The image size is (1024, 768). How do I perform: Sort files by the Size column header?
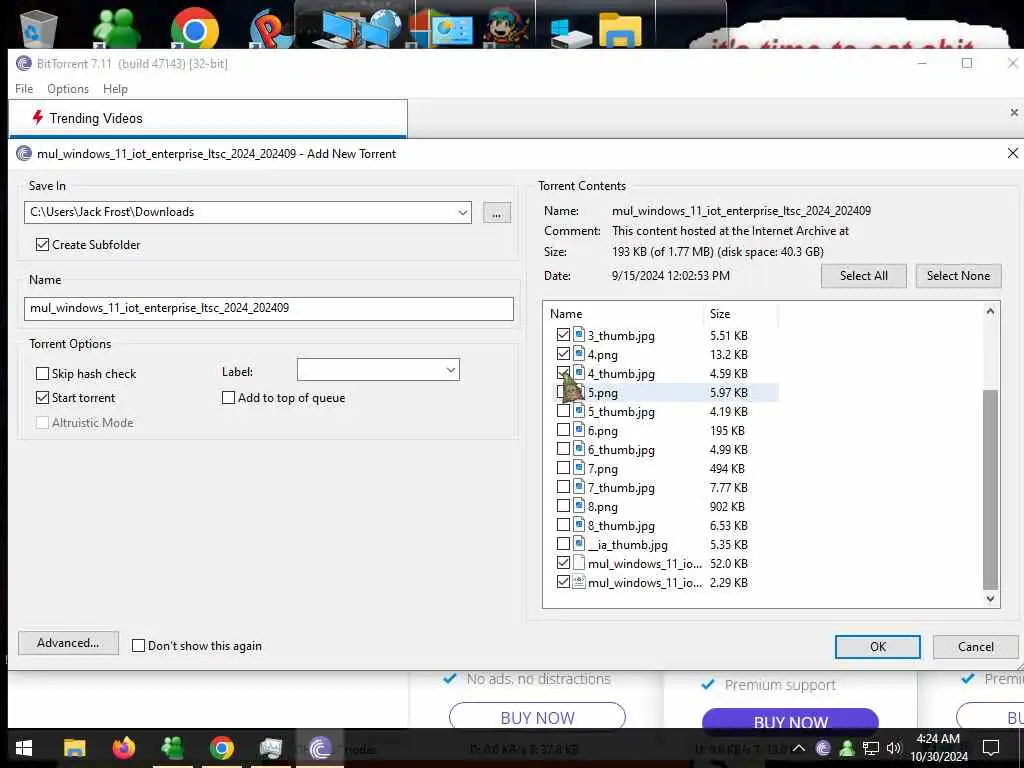[x=741, y=313]
